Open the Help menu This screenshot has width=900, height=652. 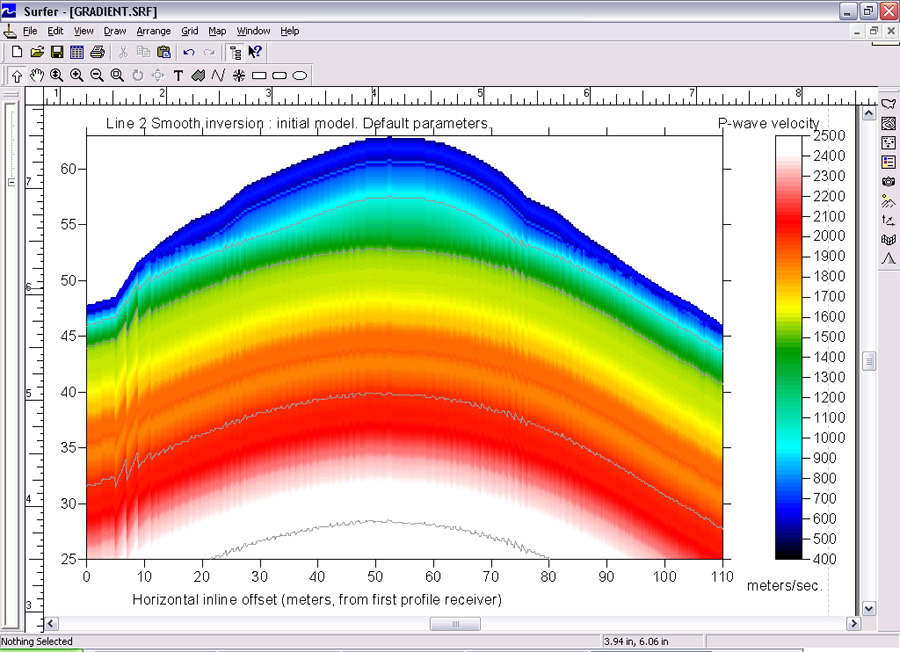[290, 31]
